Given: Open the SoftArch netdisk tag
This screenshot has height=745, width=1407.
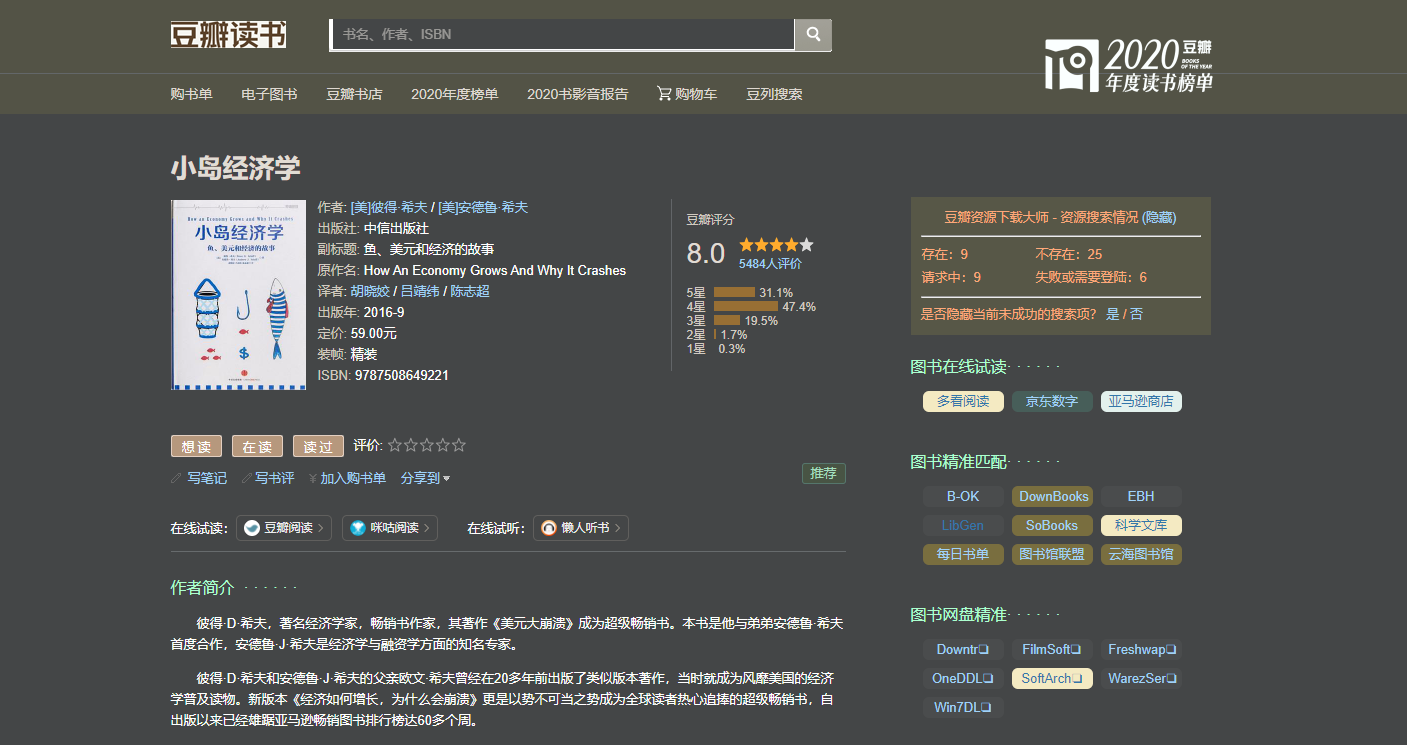Looking at the screenshot, I should (1052, 678).
